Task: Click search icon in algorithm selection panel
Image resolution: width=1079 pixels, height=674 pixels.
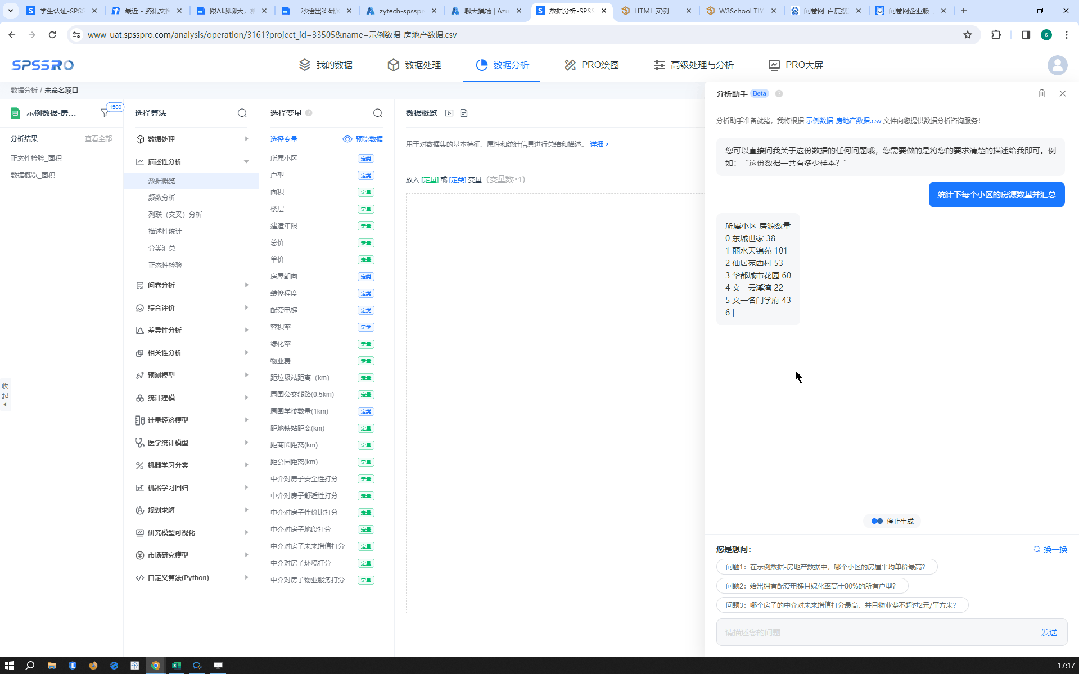Action: point(242,113)
